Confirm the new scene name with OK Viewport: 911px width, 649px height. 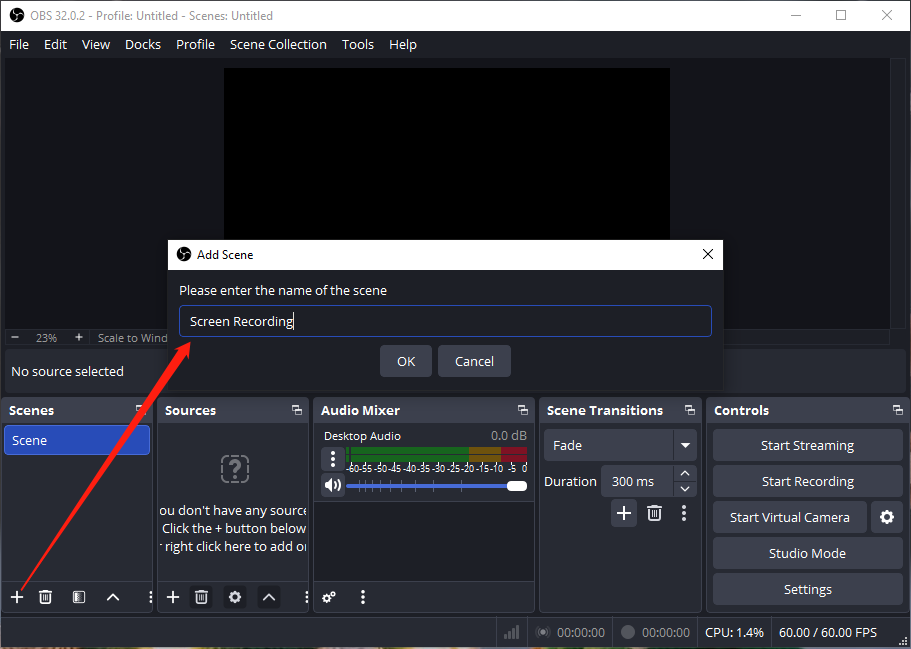click(x=405, y=361)
